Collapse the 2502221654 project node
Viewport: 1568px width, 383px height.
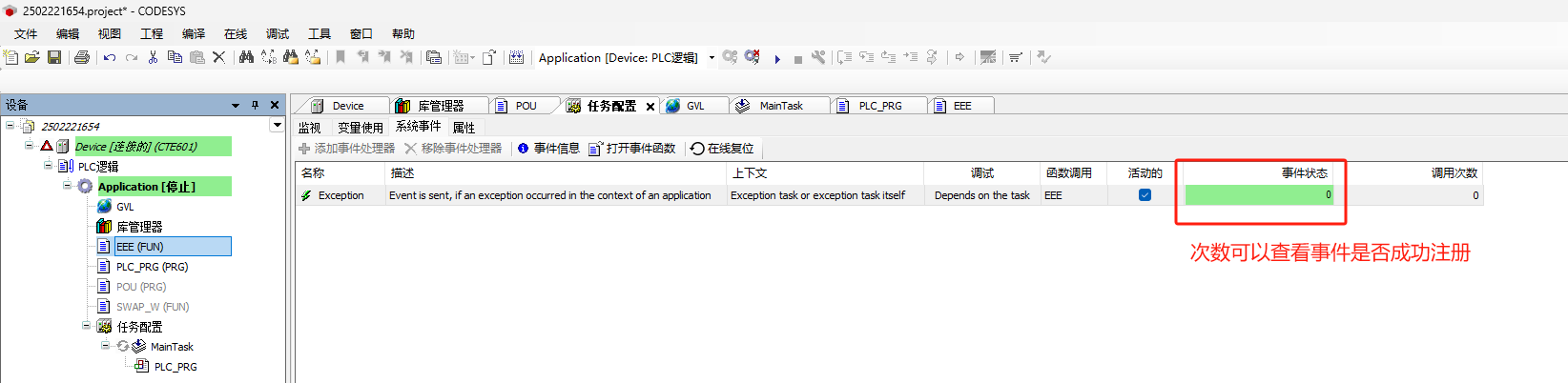10,125
